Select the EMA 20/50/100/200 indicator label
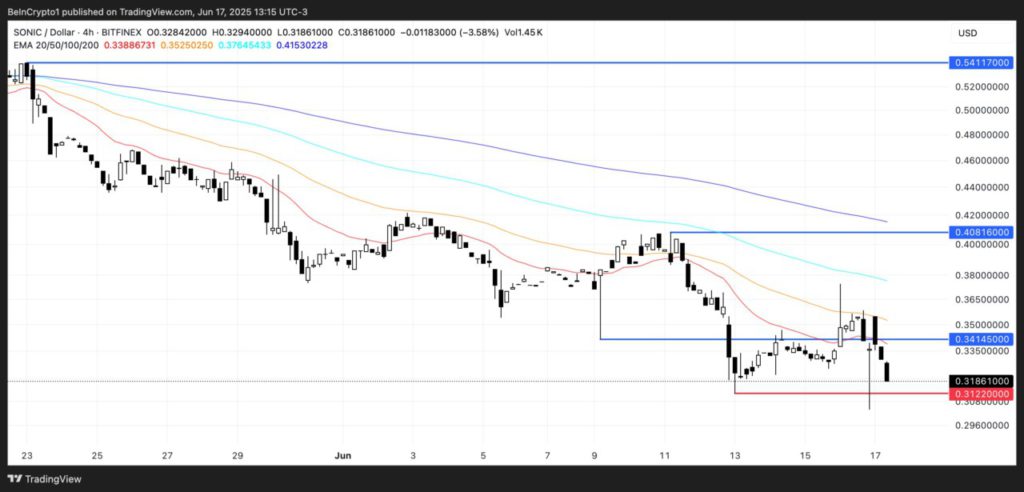Screen dimensions: 1024x492 point(57,45)
